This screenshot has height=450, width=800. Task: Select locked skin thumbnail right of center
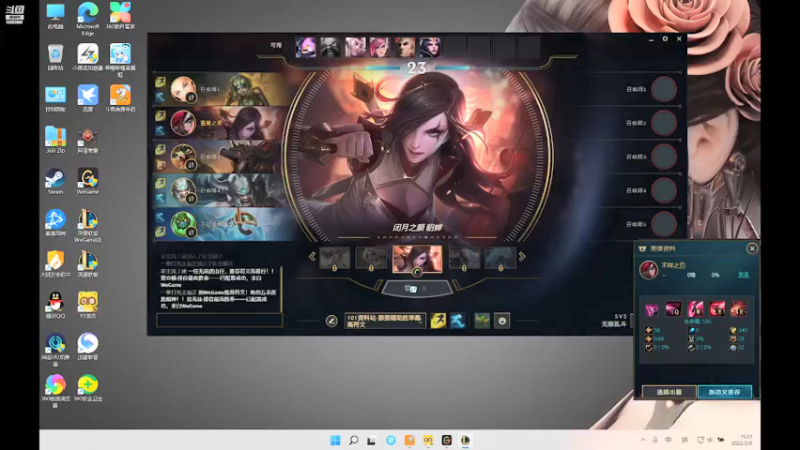pyautogui.click(x=464, y=258)
